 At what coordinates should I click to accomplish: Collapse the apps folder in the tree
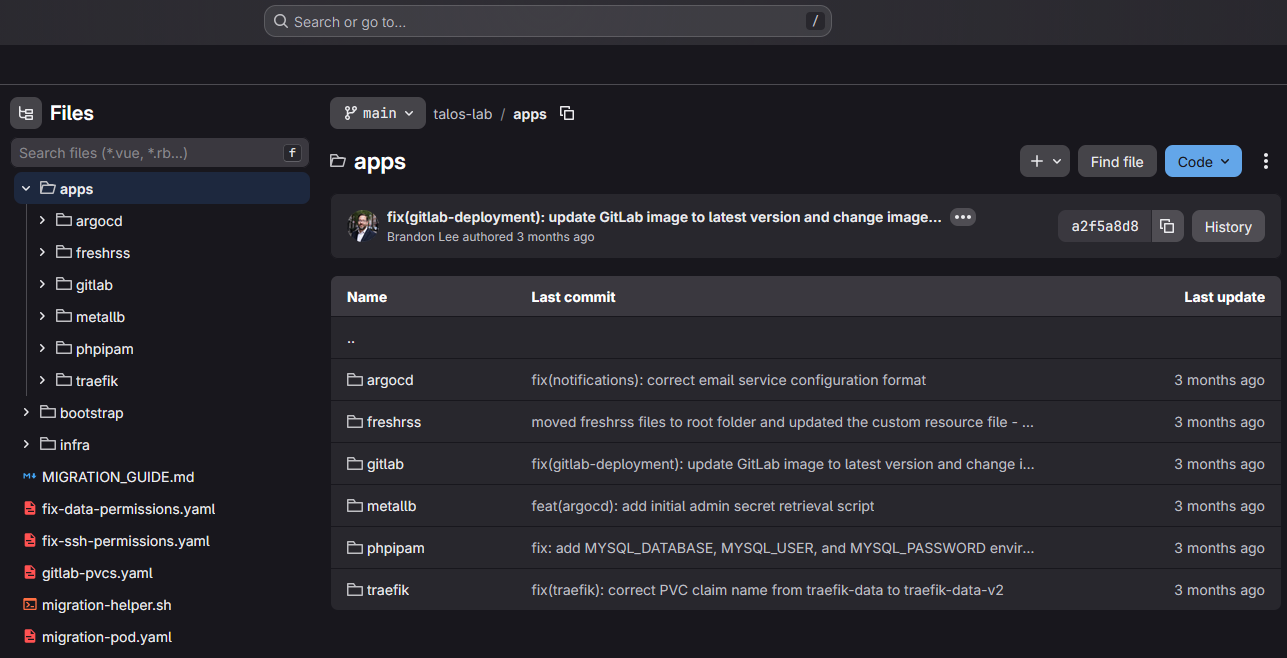pos(26,188)
